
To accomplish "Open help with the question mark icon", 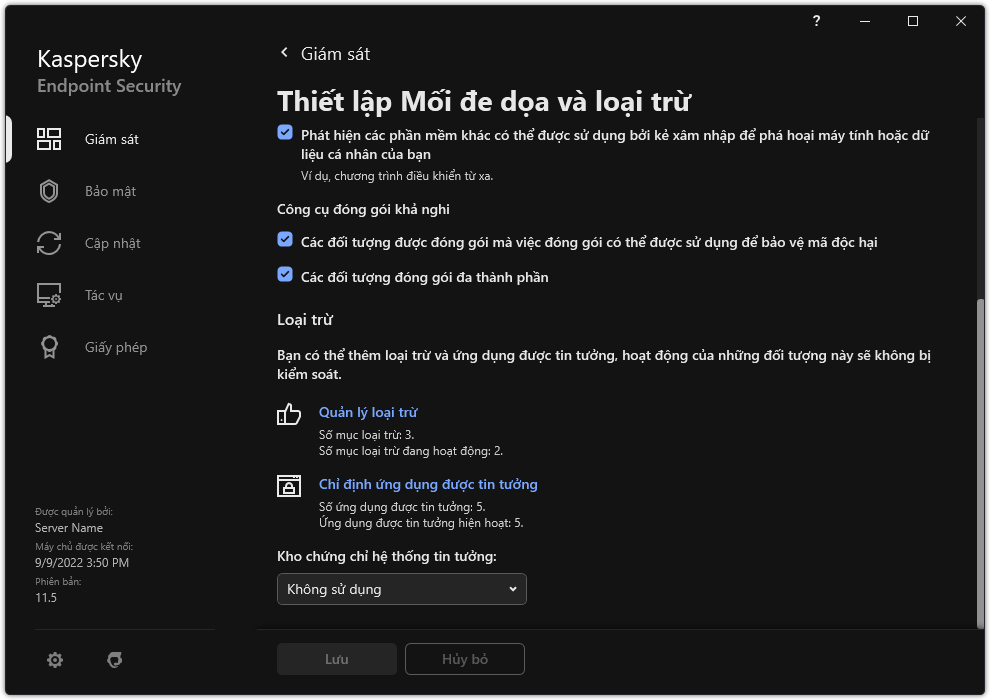I will (x=817, y=21).
